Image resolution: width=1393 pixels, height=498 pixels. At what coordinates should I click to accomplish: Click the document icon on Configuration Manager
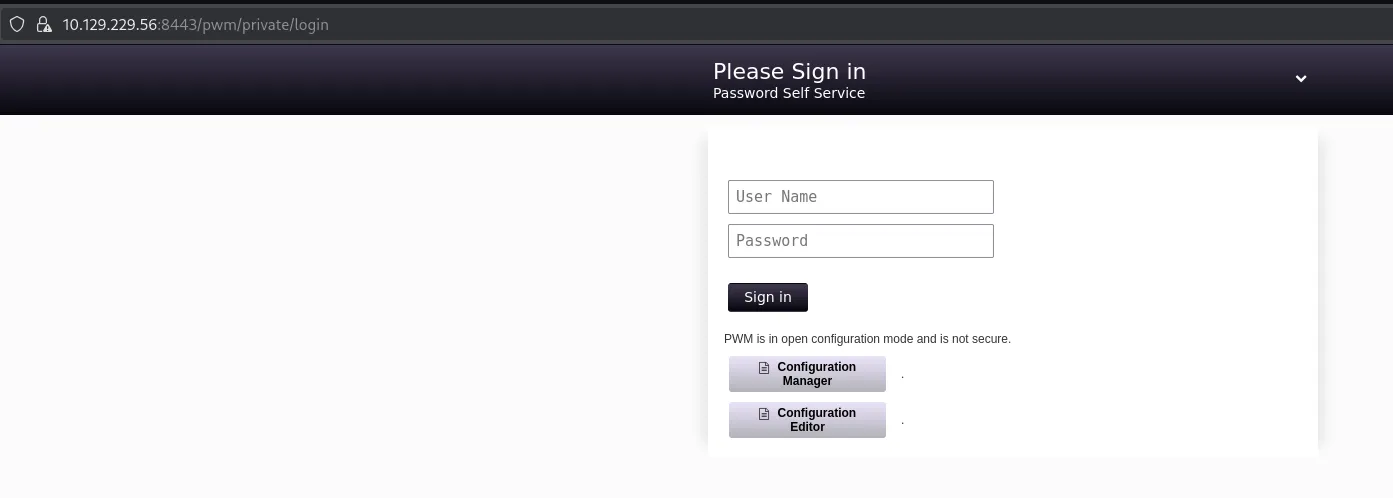(x=765, y=367)
